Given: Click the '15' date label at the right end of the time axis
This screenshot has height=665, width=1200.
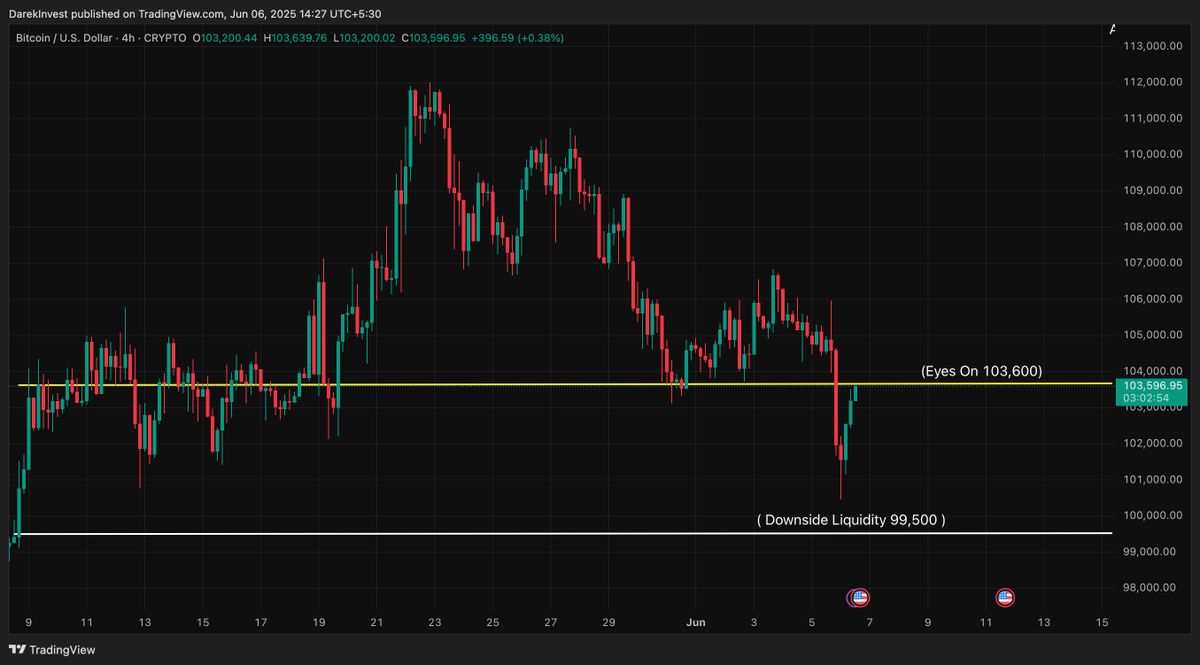Looking at the screenshot, I should pos(1102,623).
